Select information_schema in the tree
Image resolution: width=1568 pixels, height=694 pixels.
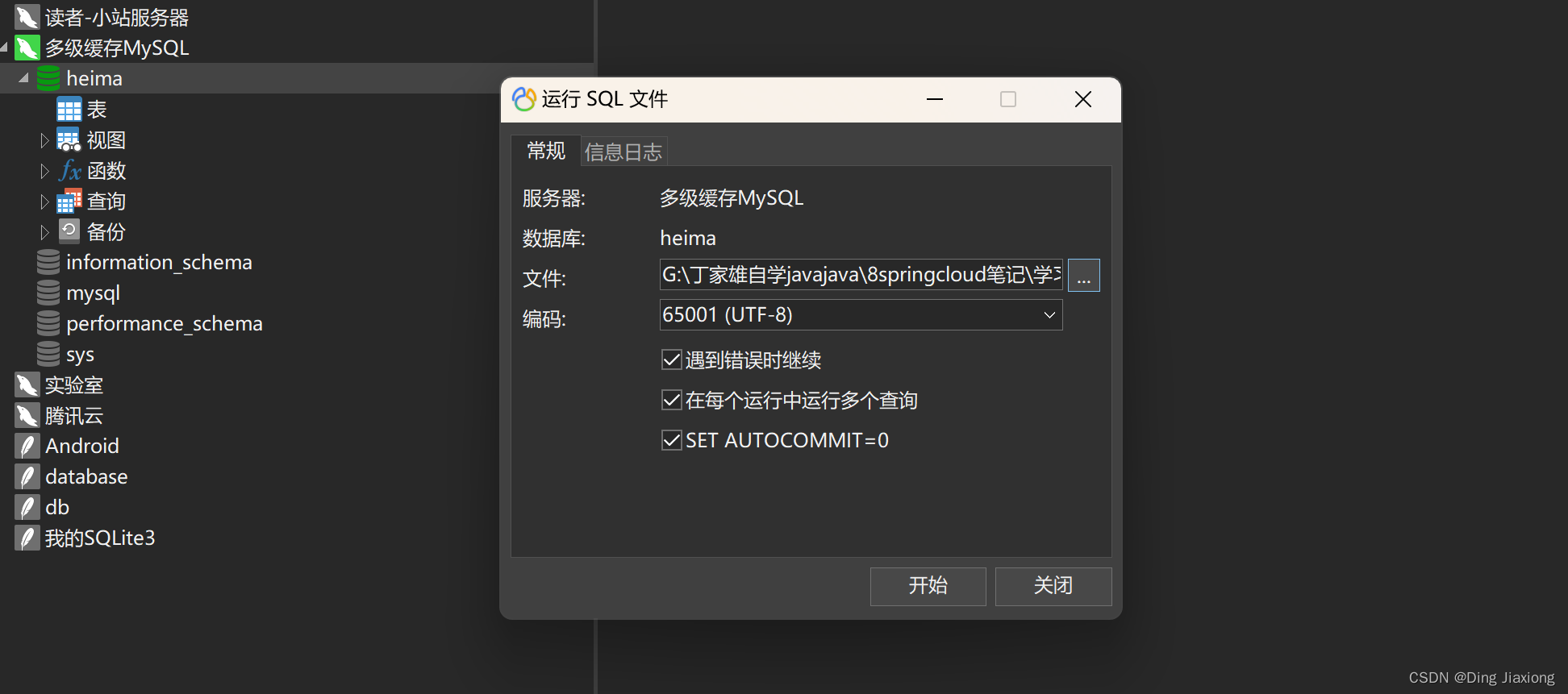159,262
